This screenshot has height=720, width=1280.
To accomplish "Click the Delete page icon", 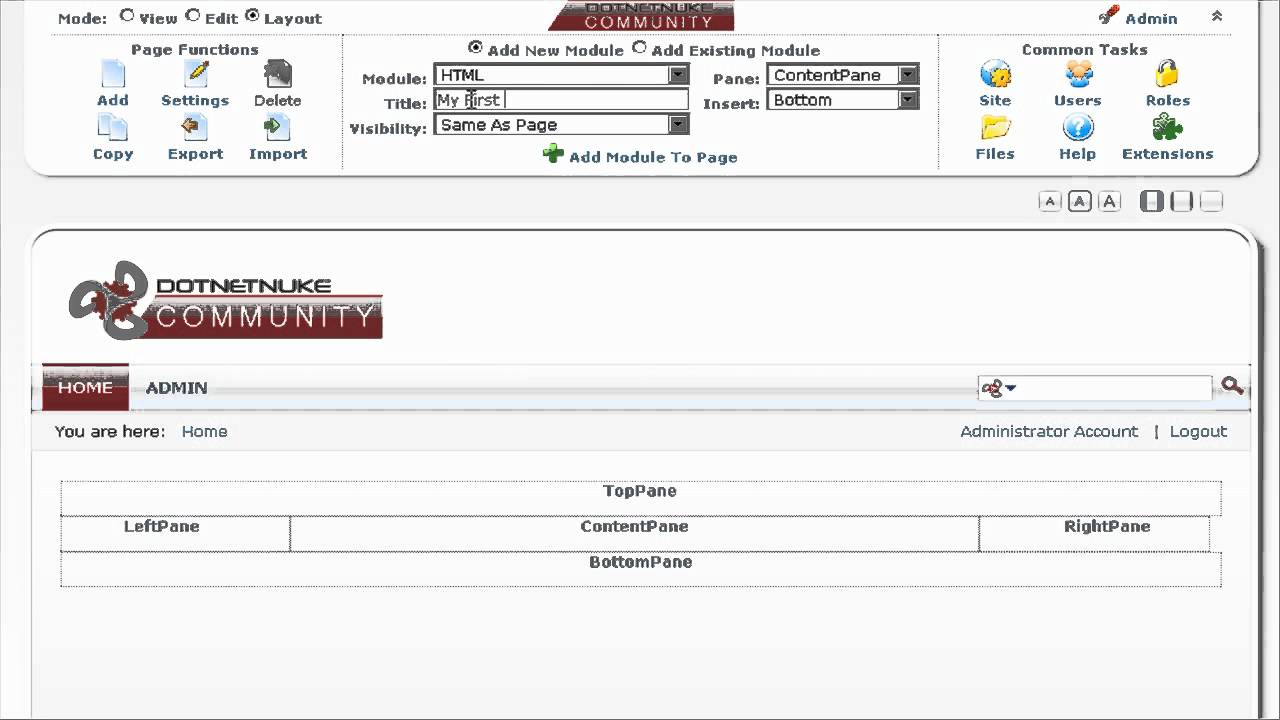I will click(277, 74).
